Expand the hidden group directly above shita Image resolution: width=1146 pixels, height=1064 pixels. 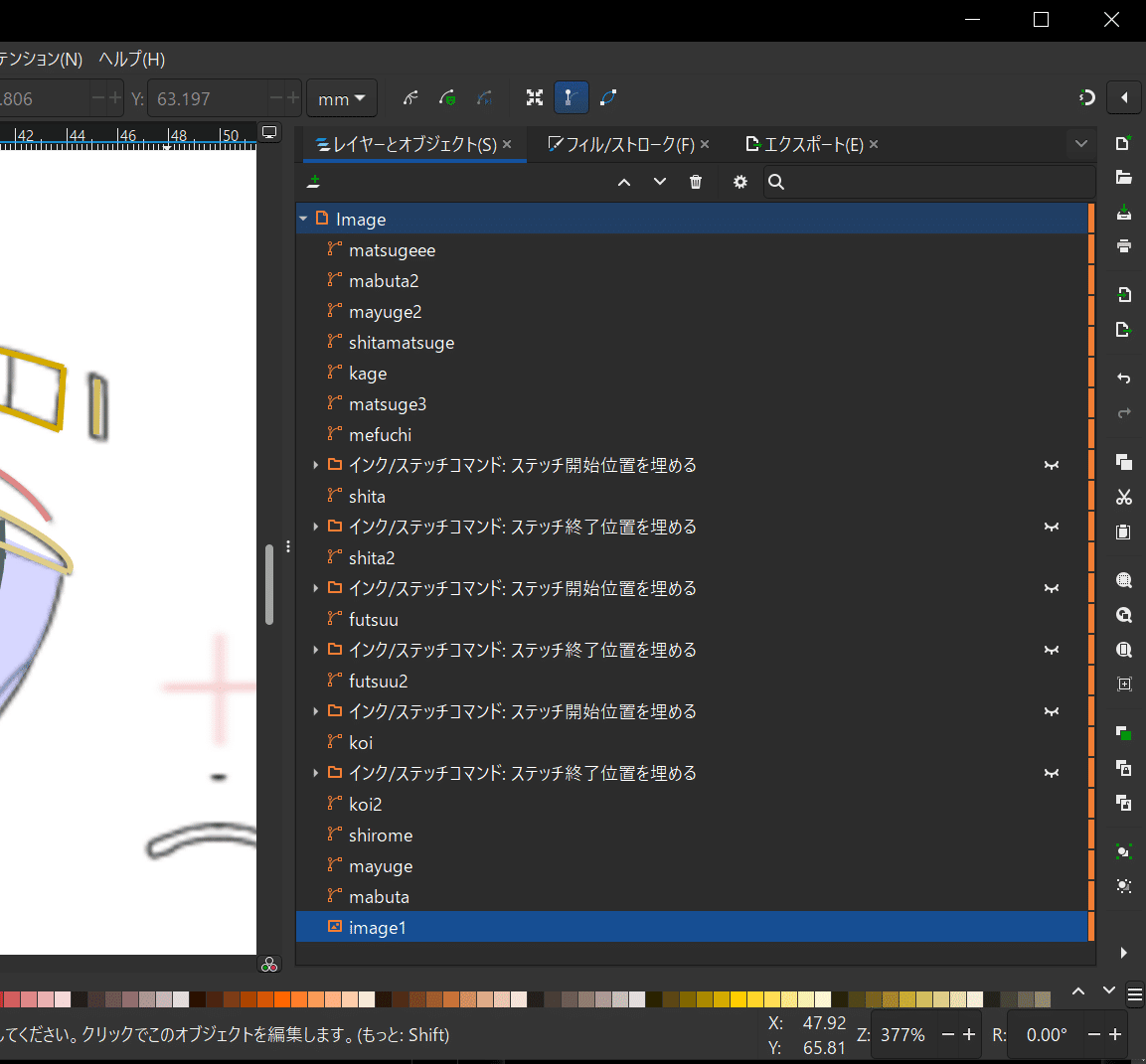[316, 466]
